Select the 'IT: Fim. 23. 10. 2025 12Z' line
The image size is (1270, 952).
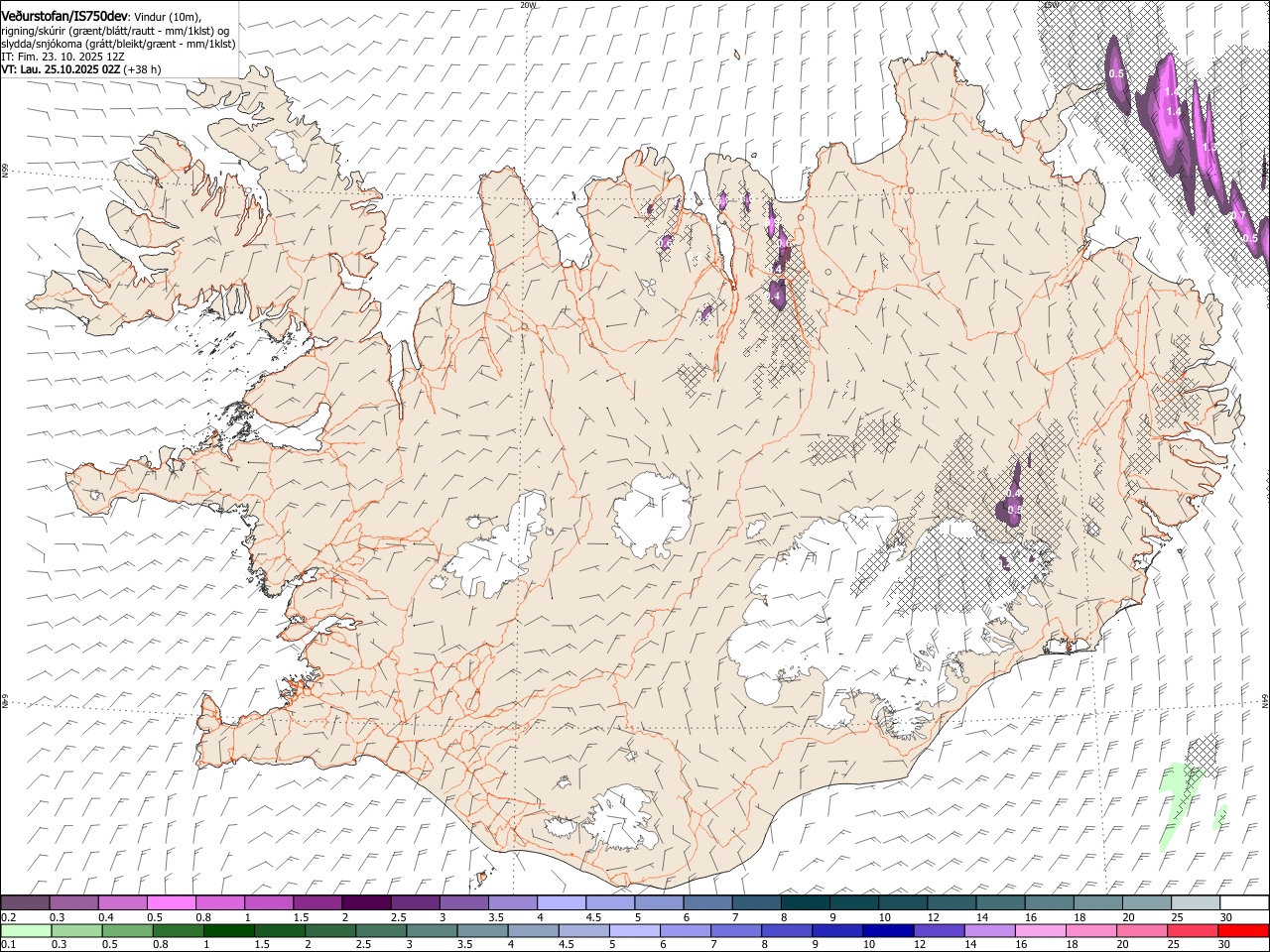pyautogui.click(x=63, y=57)
